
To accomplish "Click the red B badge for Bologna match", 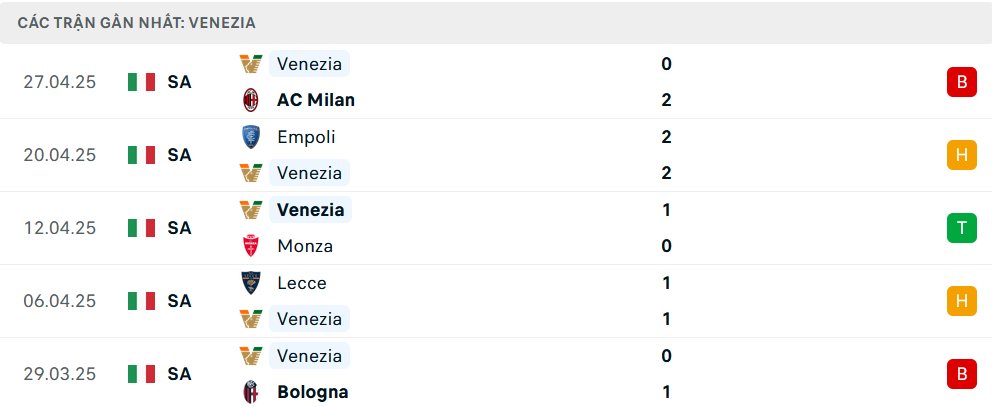I will (962, 374).
